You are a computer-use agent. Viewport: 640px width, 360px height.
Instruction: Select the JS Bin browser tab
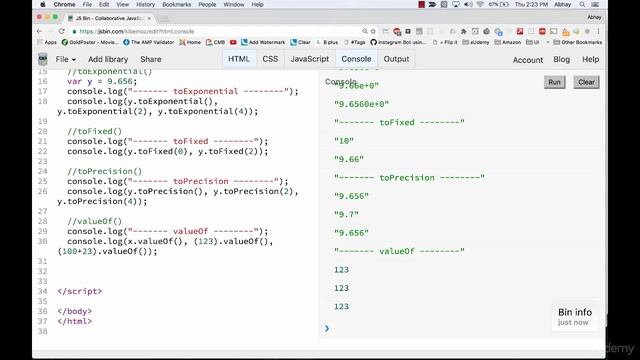(109, 18)
